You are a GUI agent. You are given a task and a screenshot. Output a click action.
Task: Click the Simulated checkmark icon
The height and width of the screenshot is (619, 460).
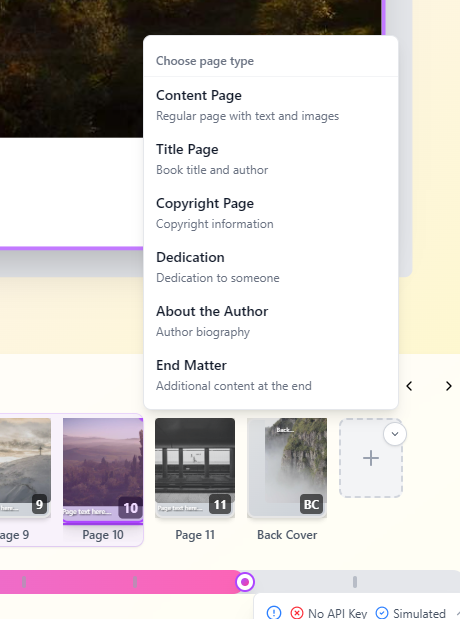click(382, 613)
